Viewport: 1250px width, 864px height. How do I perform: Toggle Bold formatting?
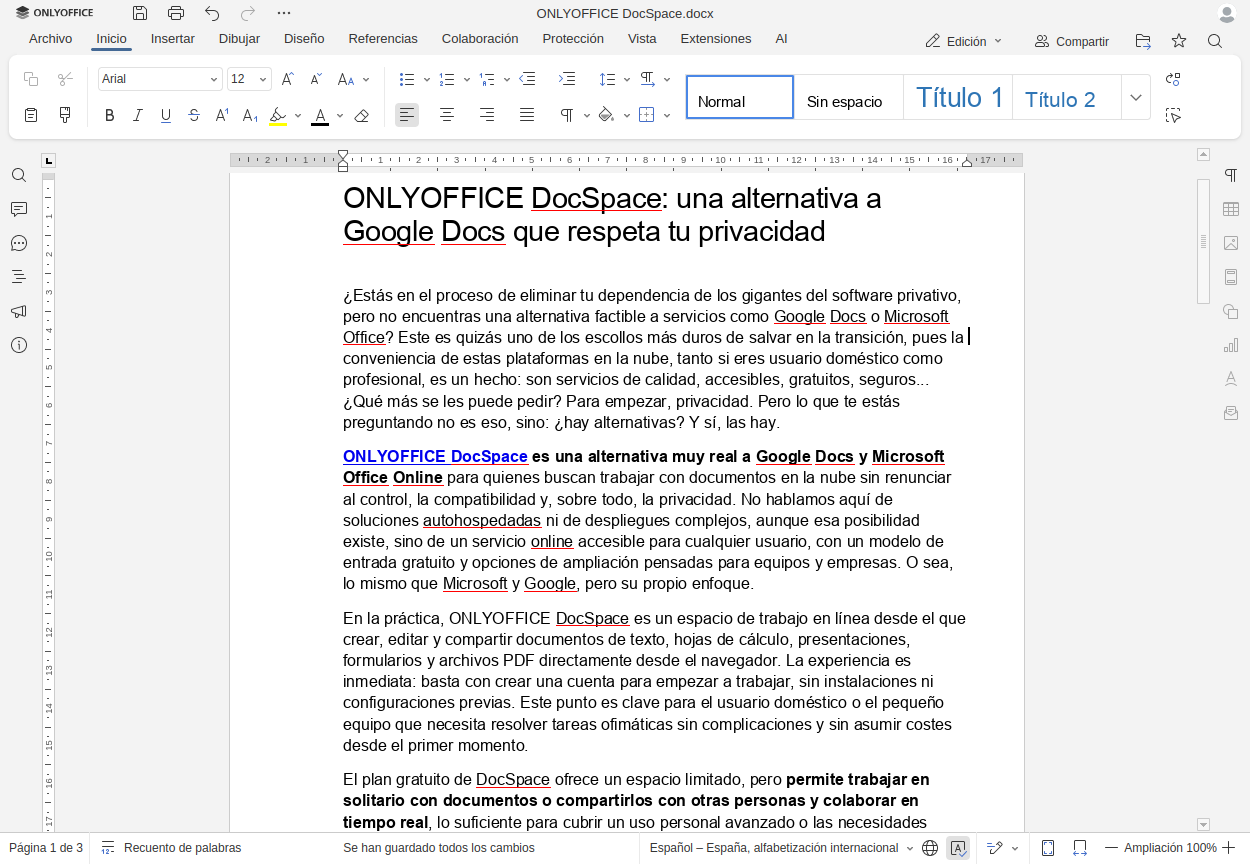pyautogui.click(x=110, y=116)
